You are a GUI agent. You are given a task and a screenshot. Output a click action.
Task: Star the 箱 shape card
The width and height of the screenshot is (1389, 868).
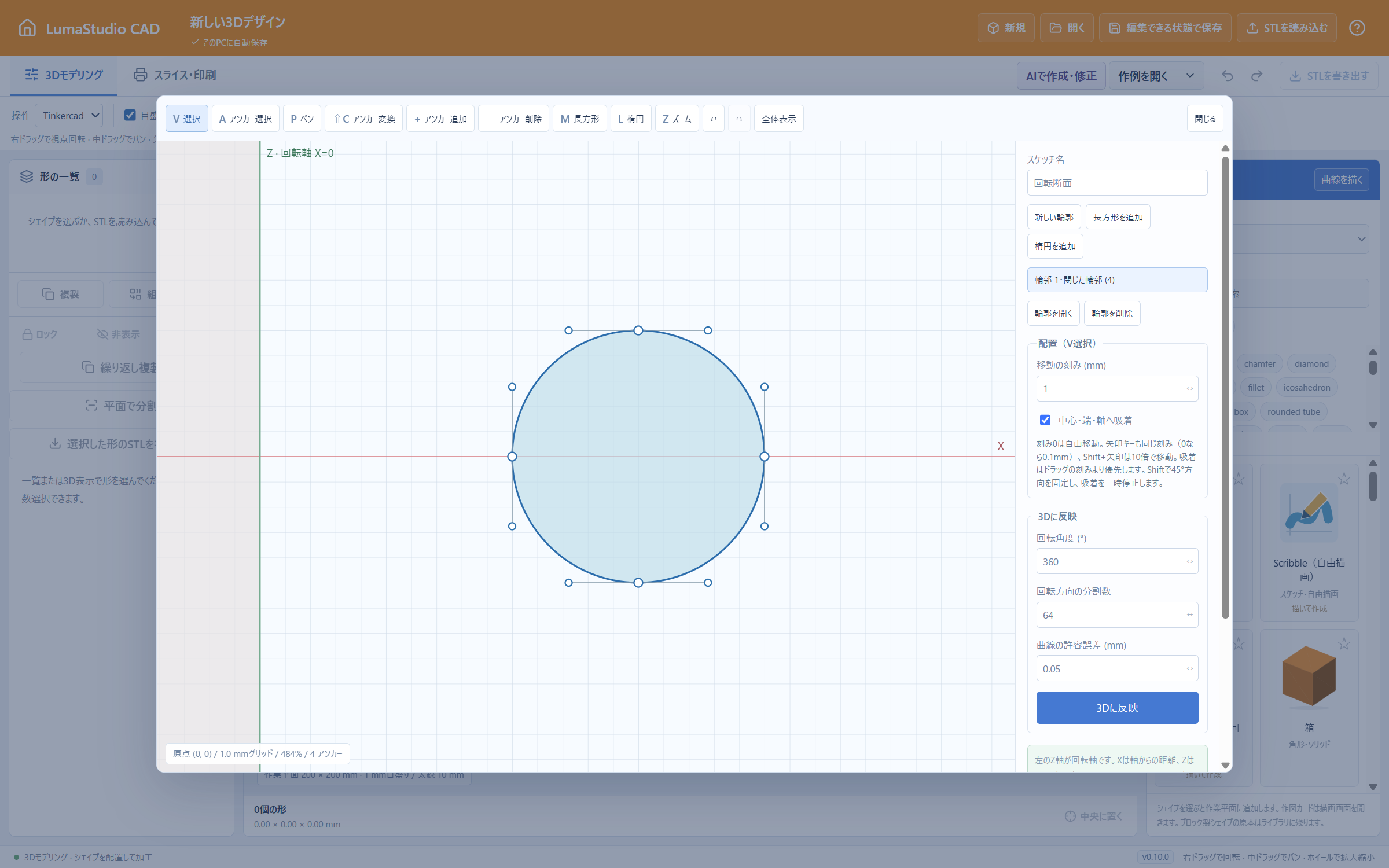[x=1344, y=643]
